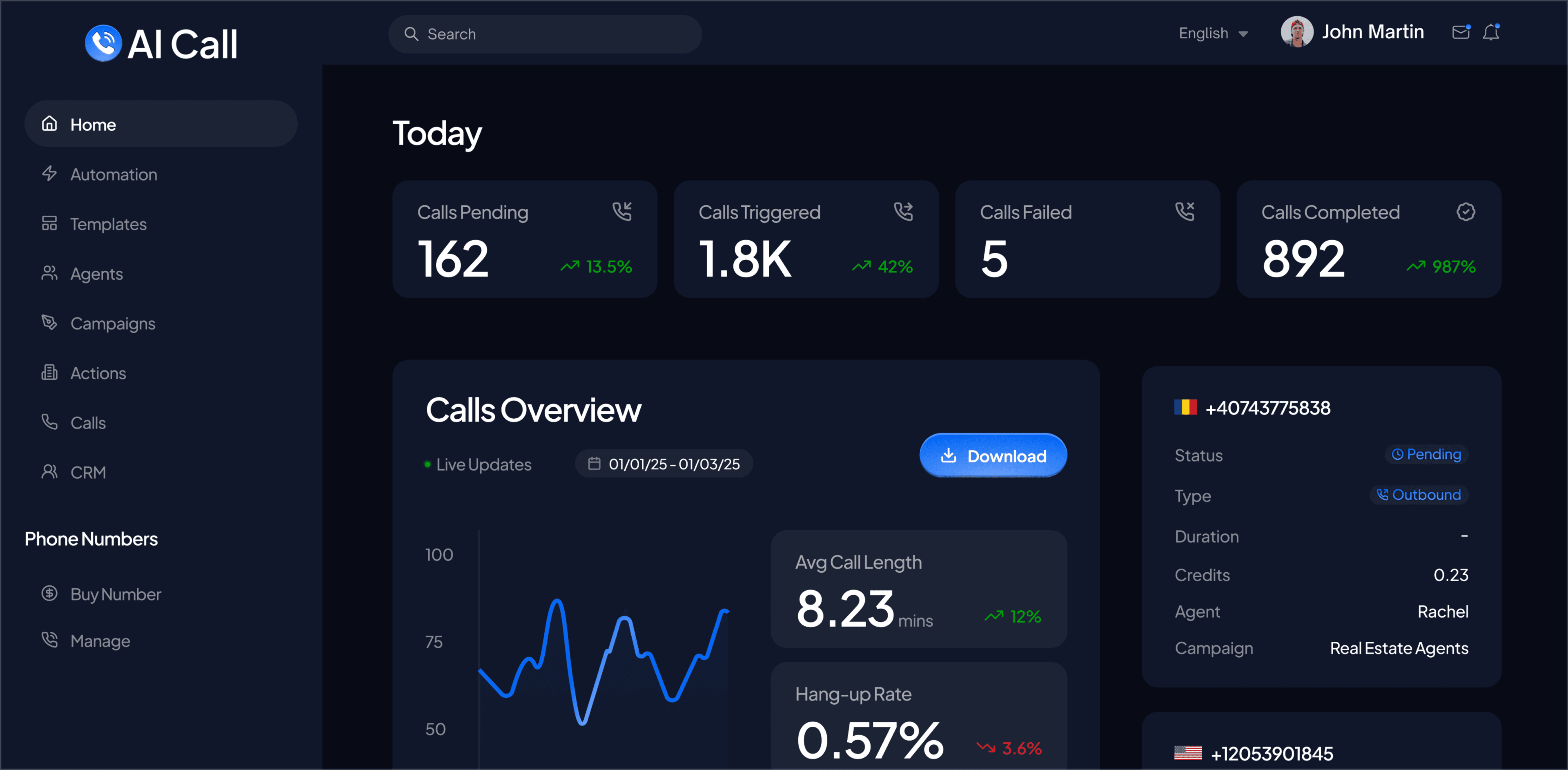This screenshot has width=1568, height=770.
Task: Click the Calls Failed missed-call icon
Action: (1185, 211)
